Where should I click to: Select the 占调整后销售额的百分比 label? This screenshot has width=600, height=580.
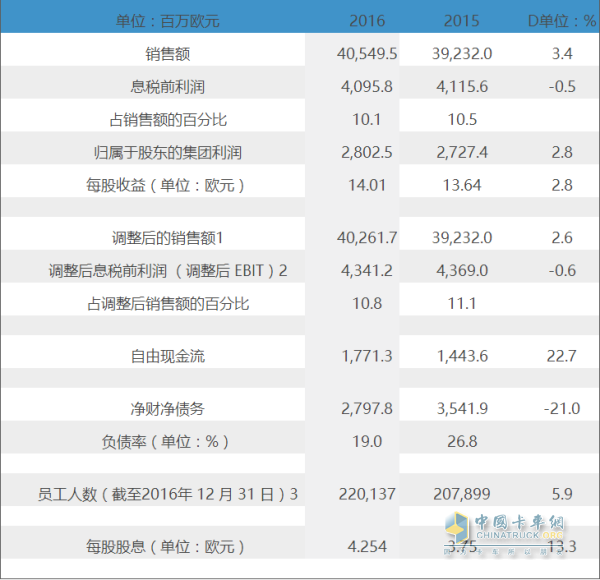[x=168, y=302]
